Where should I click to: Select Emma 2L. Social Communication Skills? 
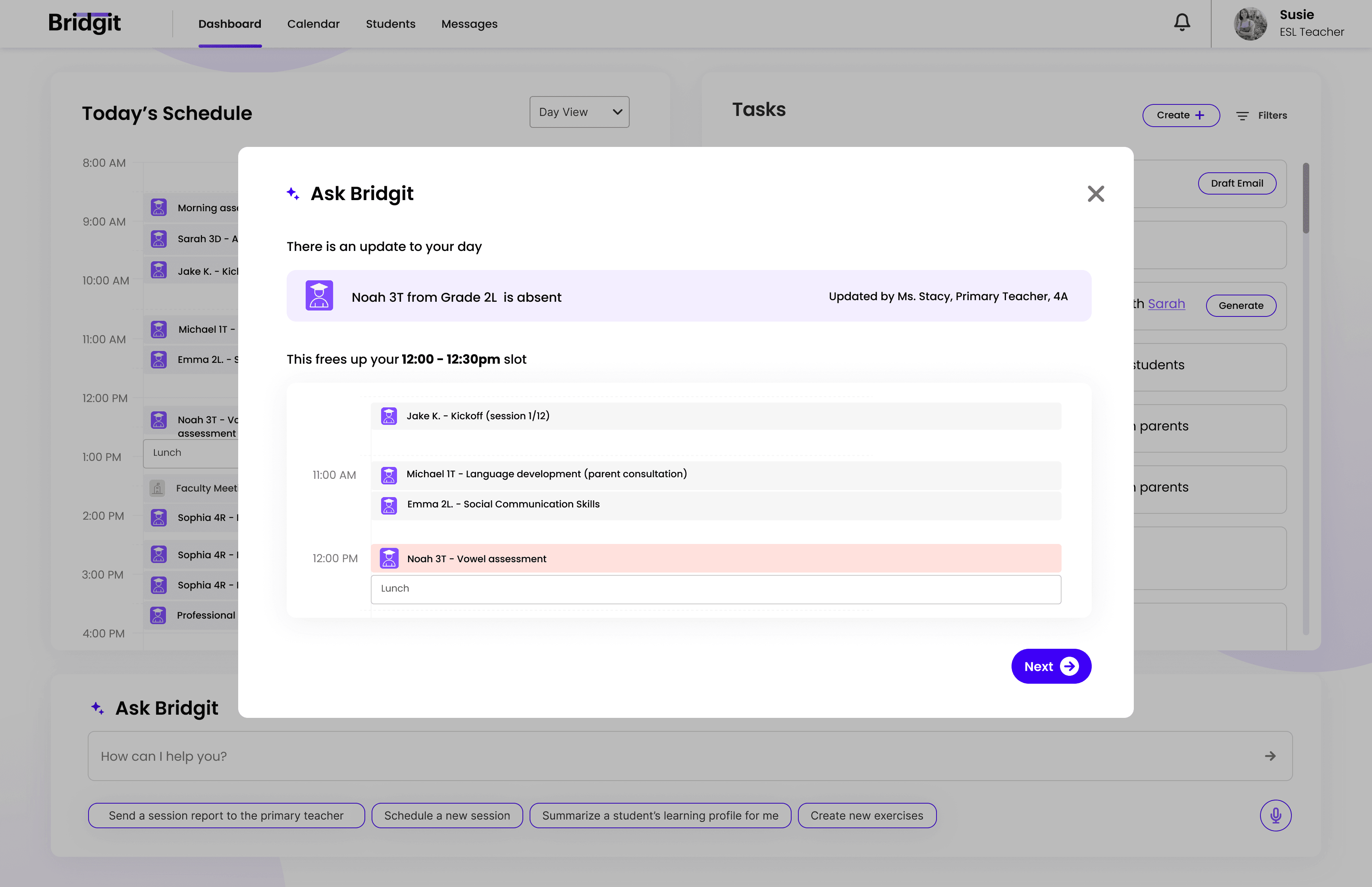pyautogui.click(x=716, y=505)
